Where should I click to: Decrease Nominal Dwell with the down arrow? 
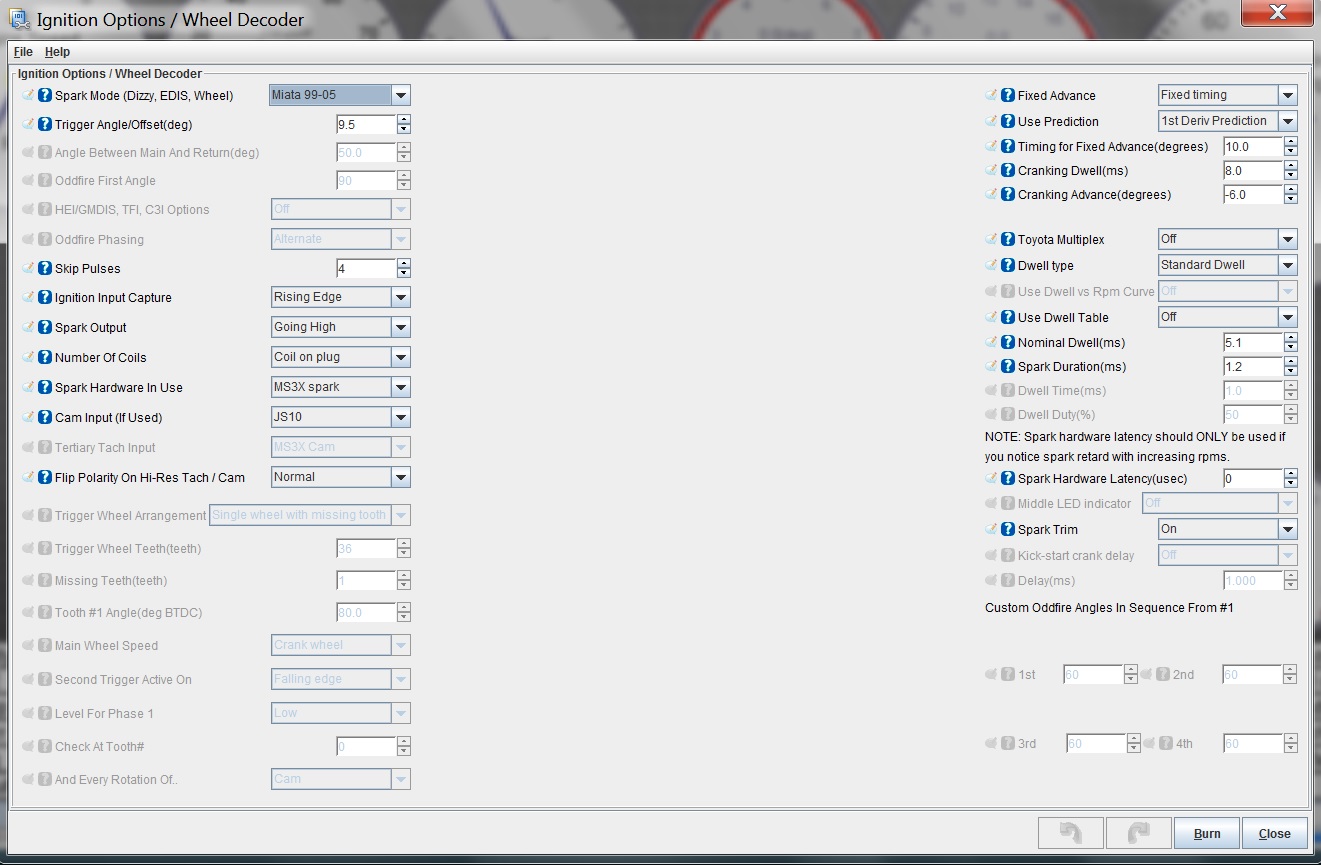coord(1291,348)
